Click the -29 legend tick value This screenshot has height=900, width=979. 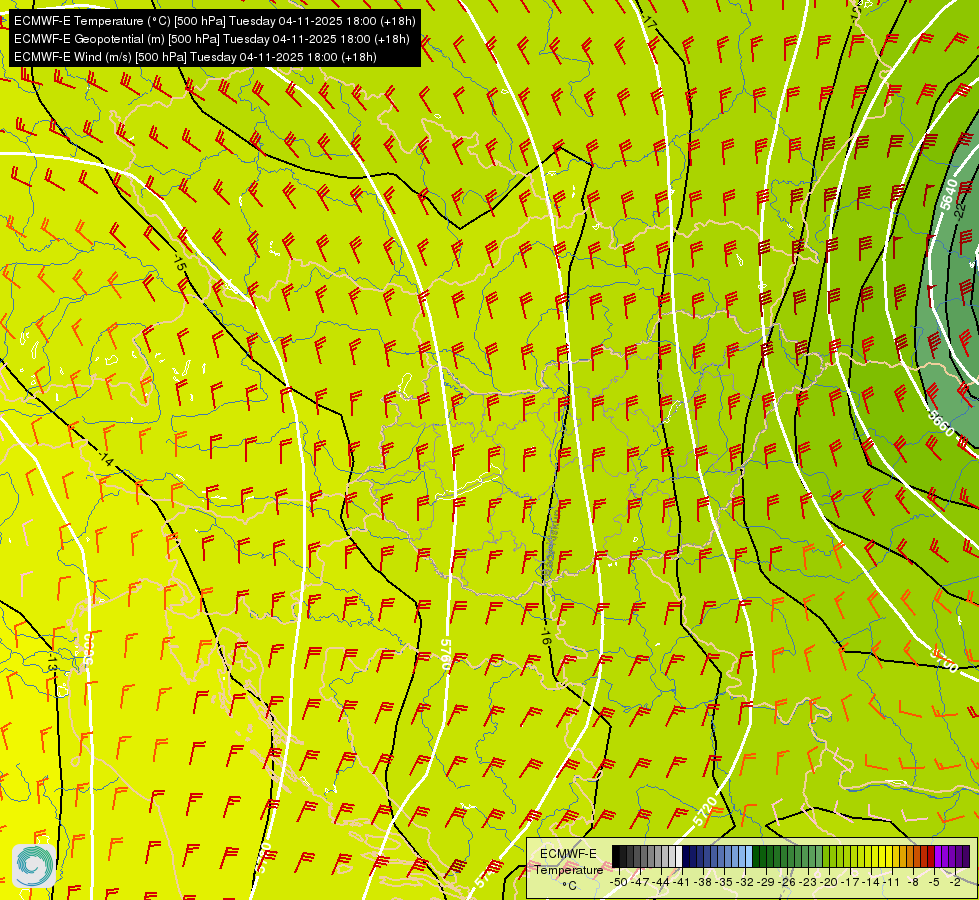(766, 883)
